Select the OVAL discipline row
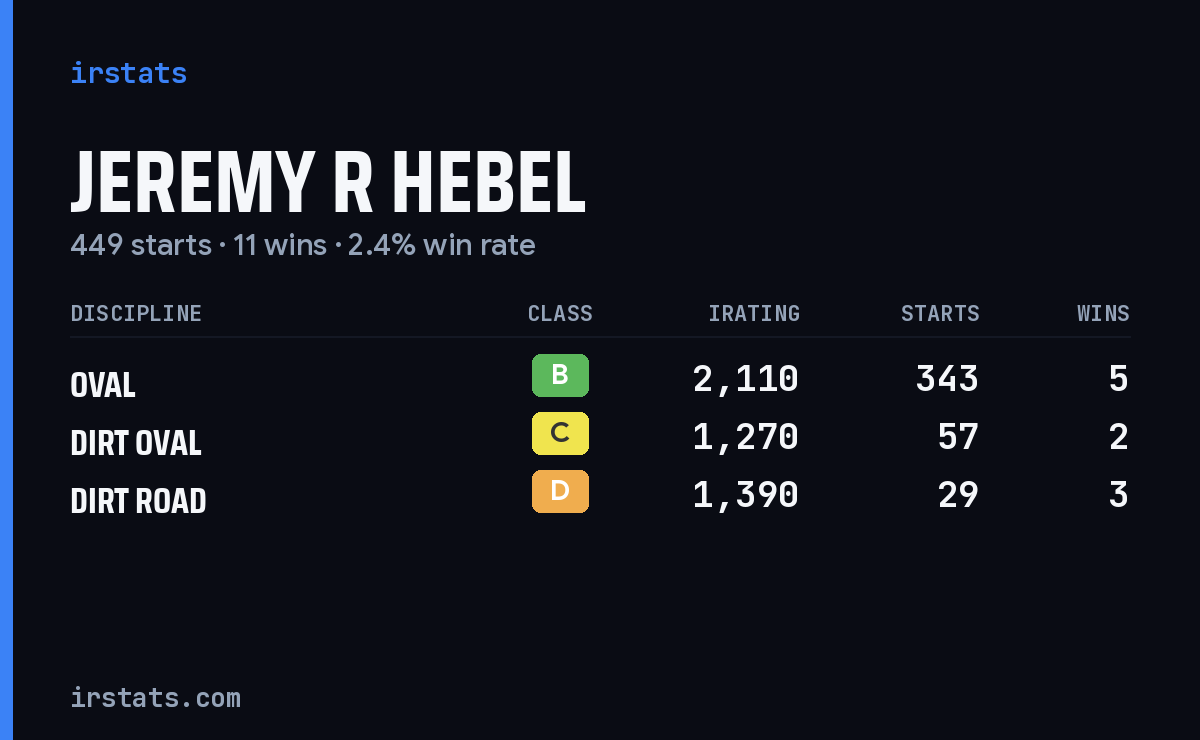 point(600,380)
